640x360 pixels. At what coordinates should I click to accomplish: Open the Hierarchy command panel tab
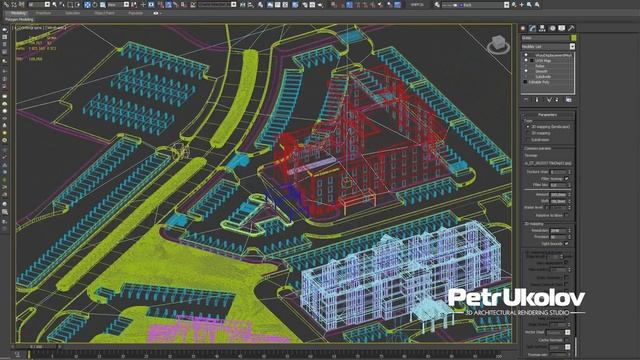click(x=542, y=28)
